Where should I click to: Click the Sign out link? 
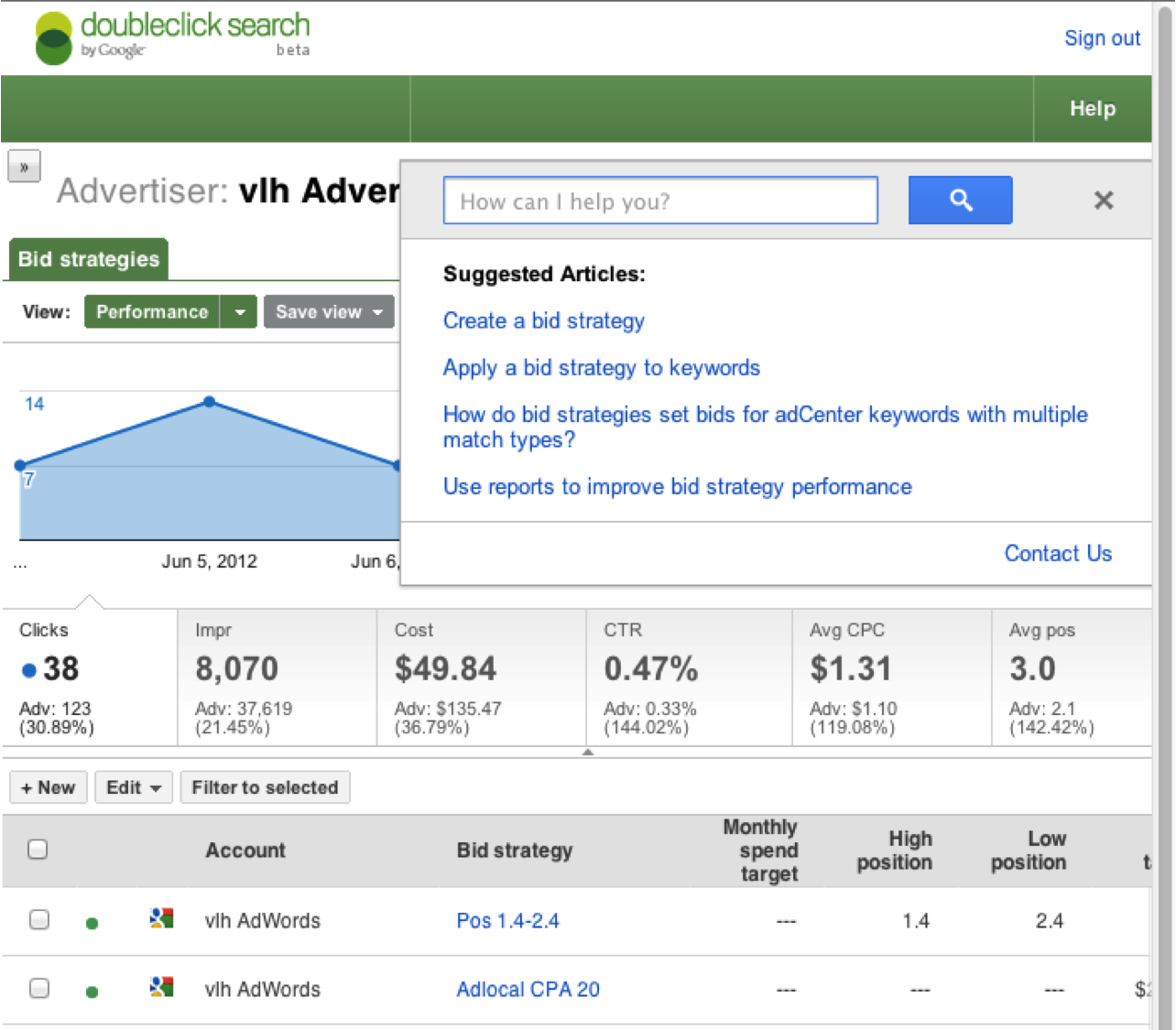[1102, 38]
